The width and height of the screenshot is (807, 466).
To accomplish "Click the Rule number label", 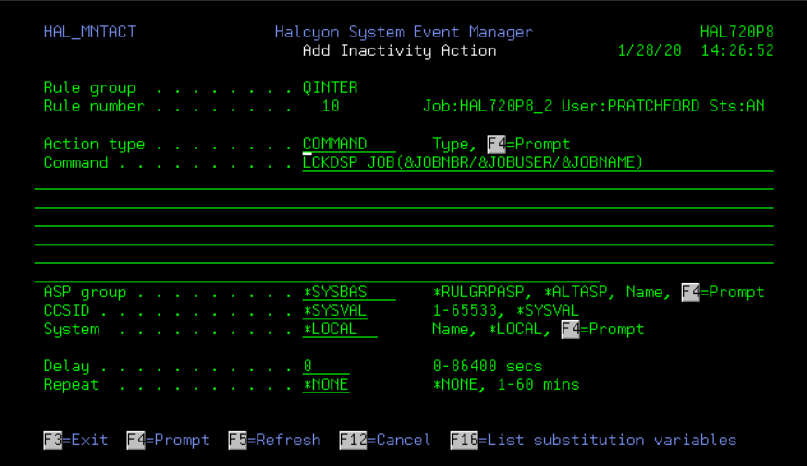I will [x=94, y=106].
